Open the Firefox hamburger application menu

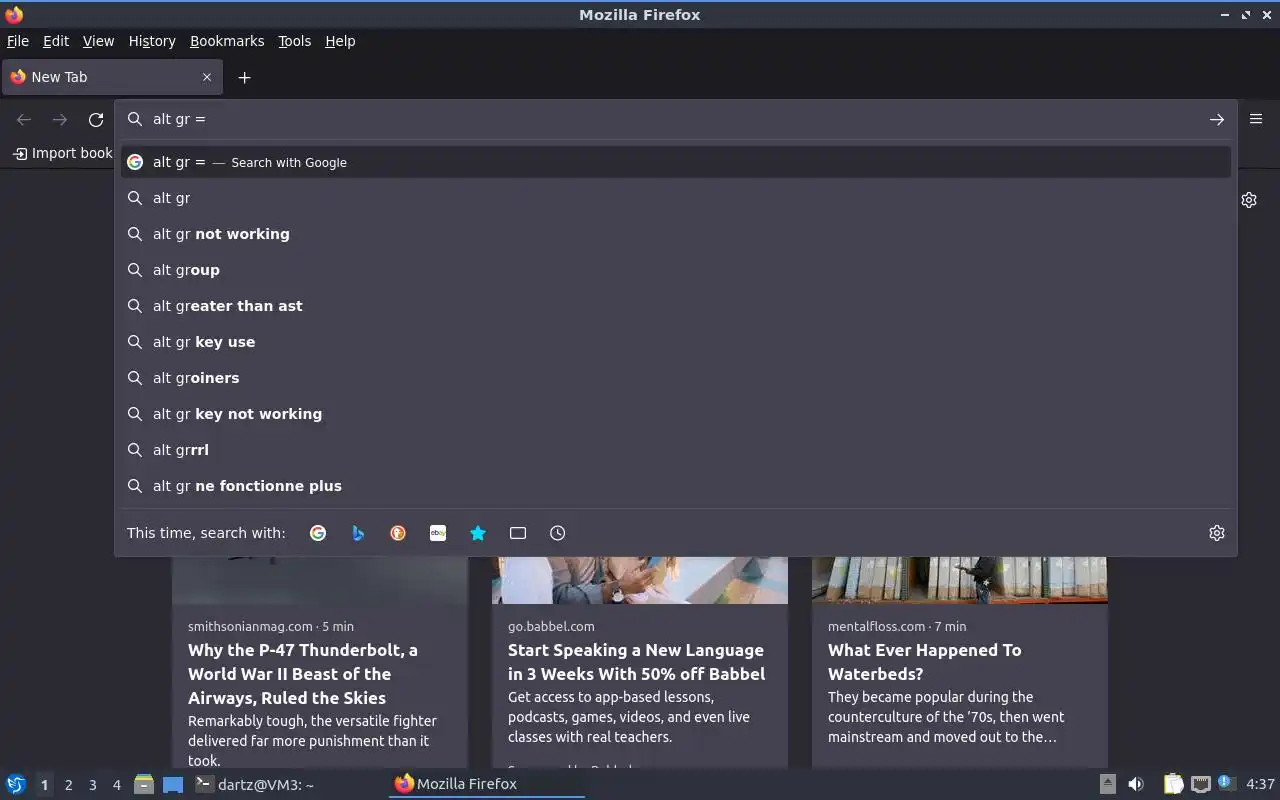pos(1256,118)
